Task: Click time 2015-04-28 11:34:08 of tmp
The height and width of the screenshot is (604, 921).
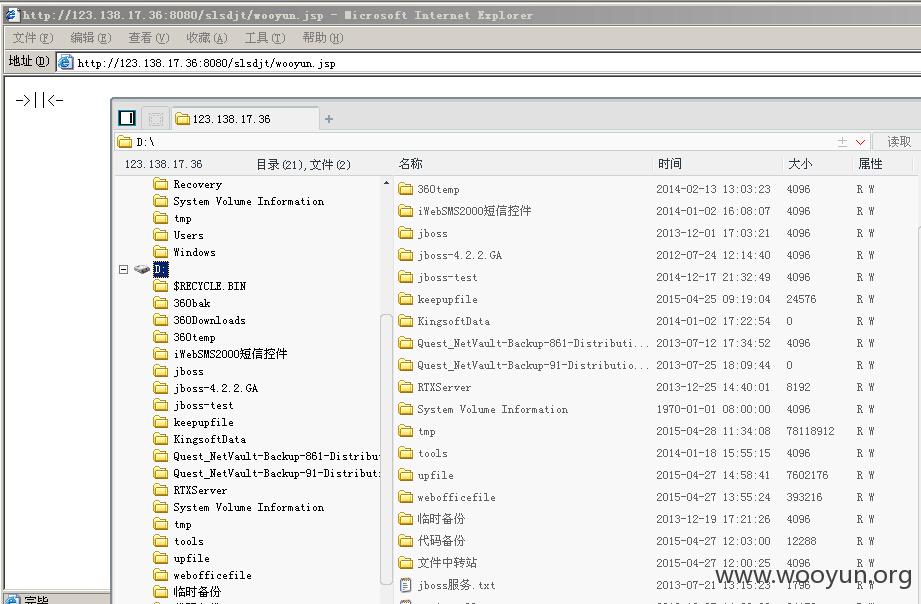Action: (713, 431)
